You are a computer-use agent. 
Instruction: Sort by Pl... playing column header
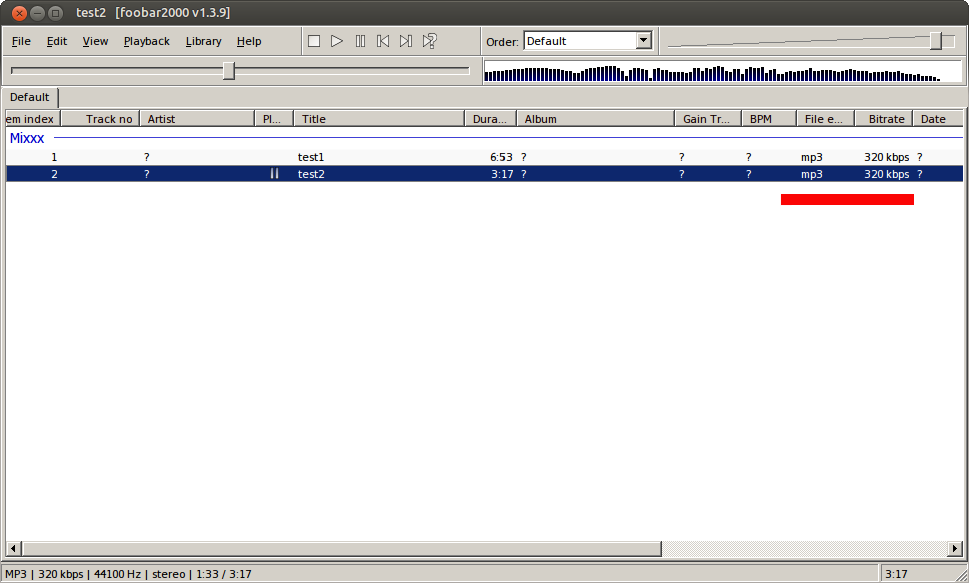click(274, 119)
